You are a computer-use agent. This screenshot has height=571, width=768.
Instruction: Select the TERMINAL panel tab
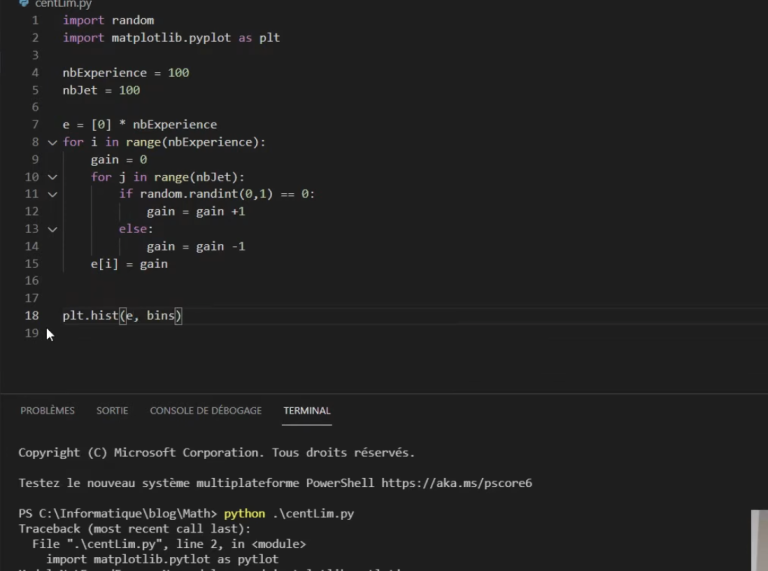click(x=307, y=411)
